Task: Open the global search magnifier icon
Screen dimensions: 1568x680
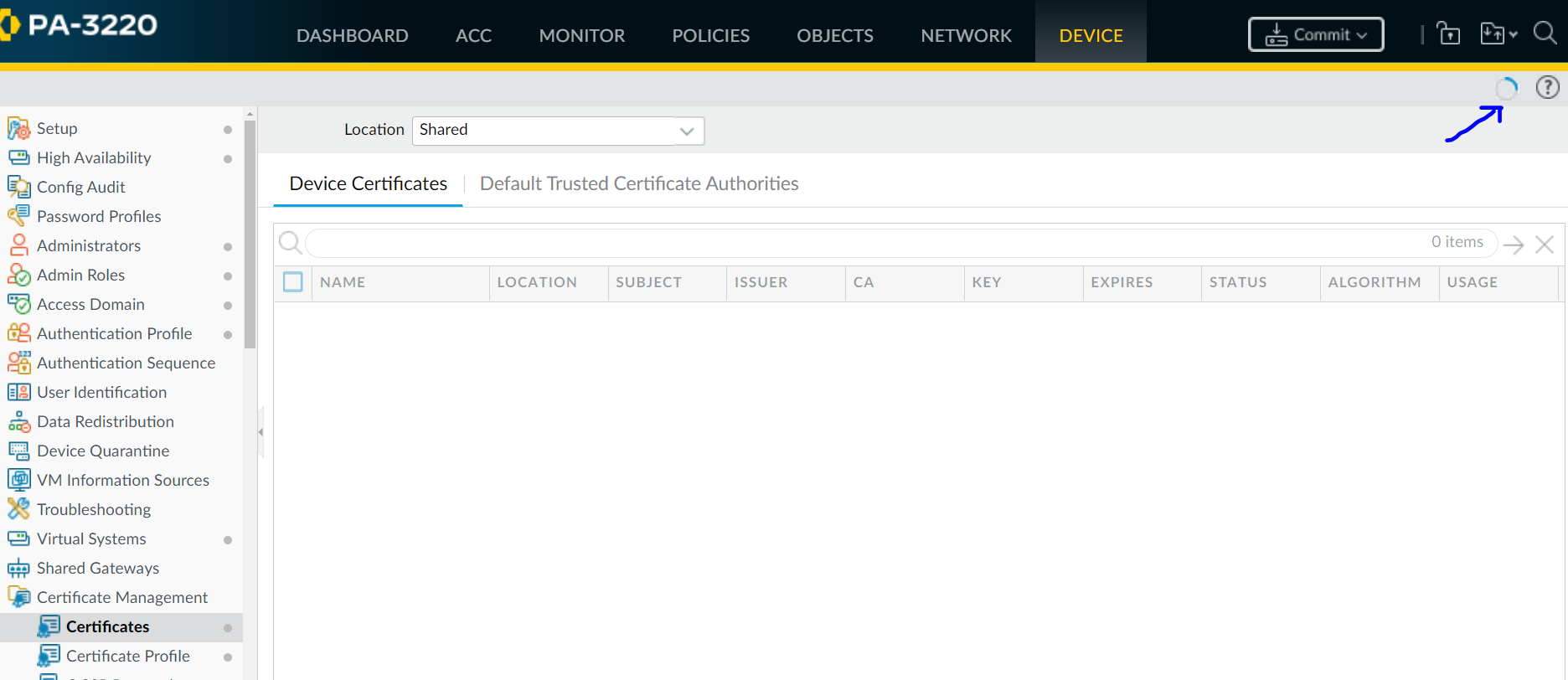Action: [x=1545, y=33]
